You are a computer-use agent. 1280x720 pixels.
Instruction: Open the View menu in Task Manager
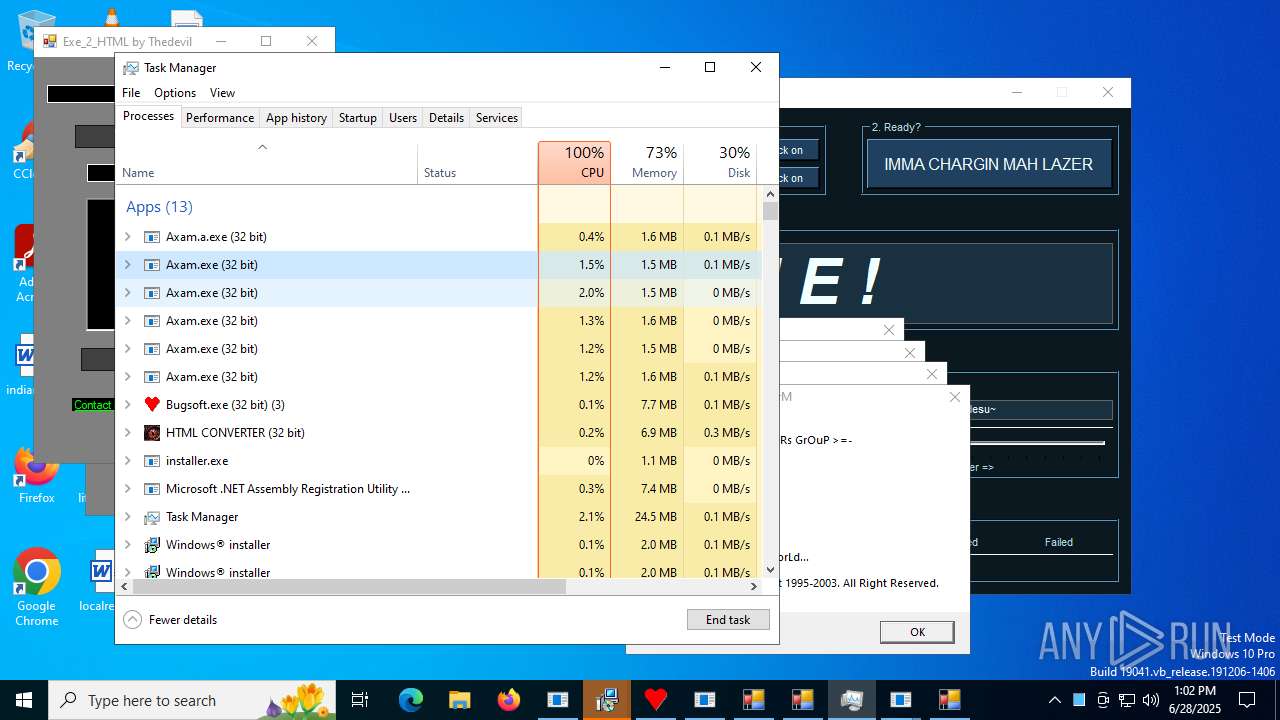[222, 93]
